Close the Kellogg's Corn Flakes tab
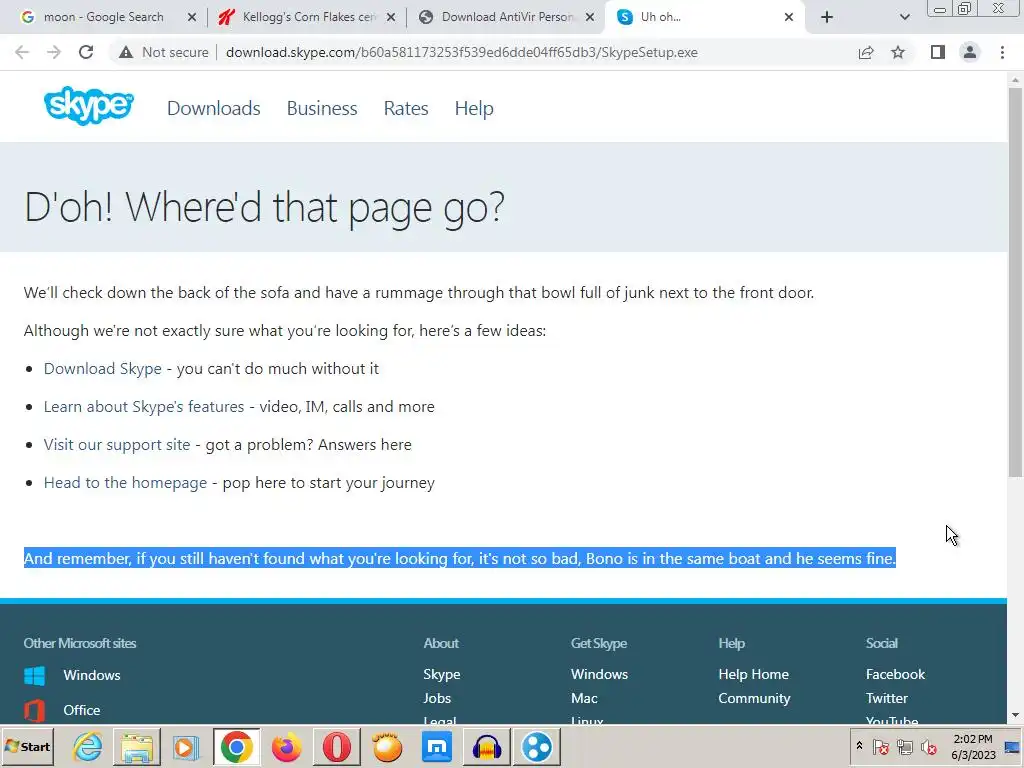The width and height of the screenshot is (1024, 768). point(391,18)
